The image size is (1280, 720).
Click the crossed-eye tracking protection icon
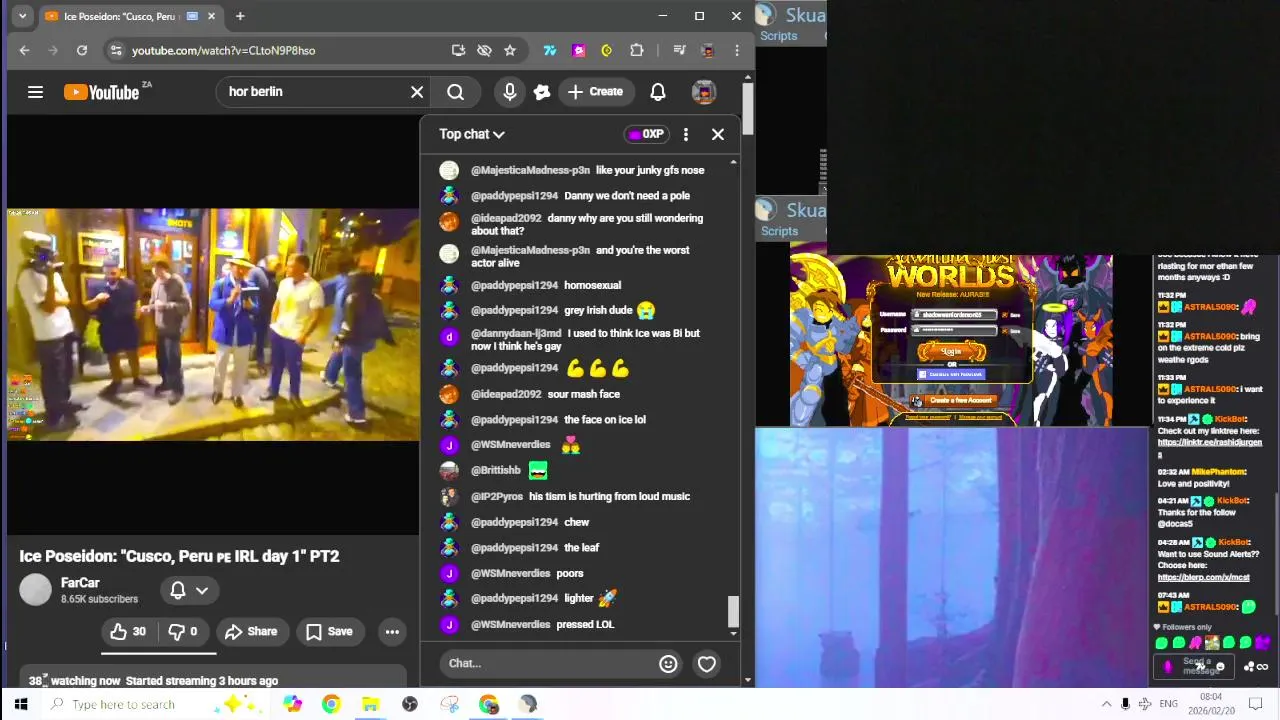484,50
